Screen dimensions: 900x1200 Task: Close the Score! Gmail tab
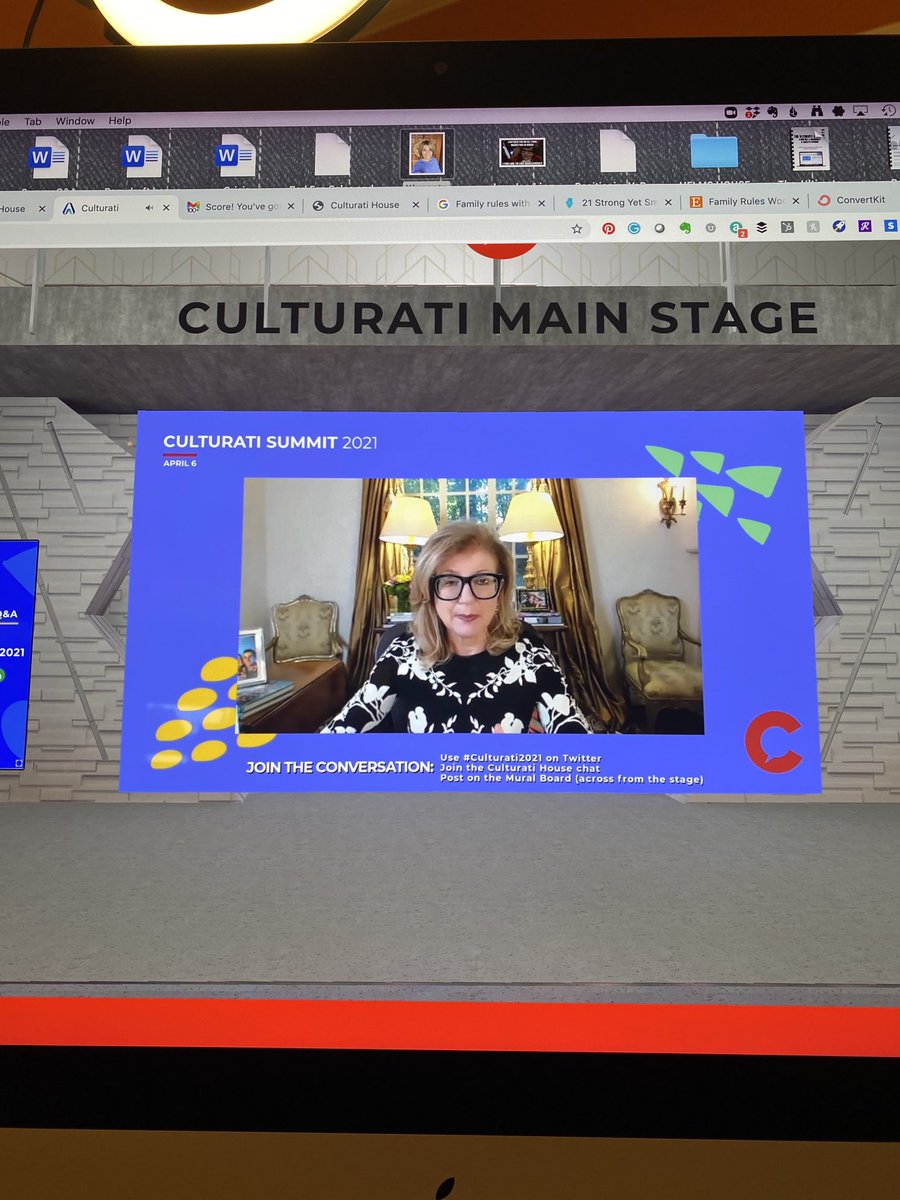291,206
